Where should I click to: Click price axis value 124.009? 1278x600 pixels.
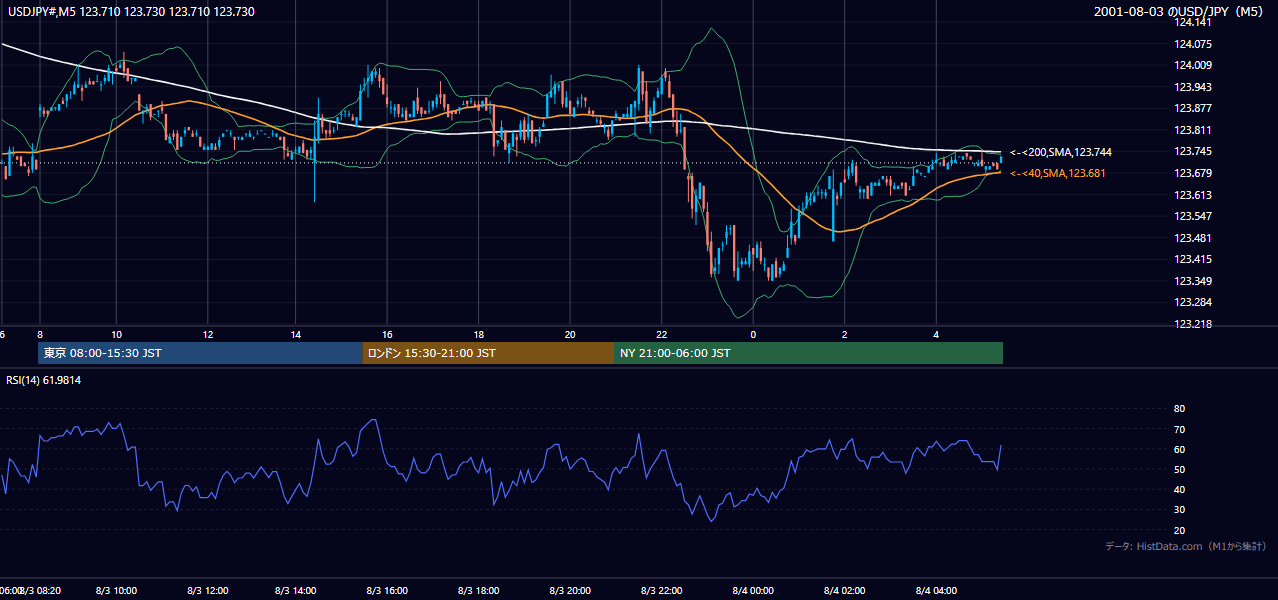pos(1195,66)
